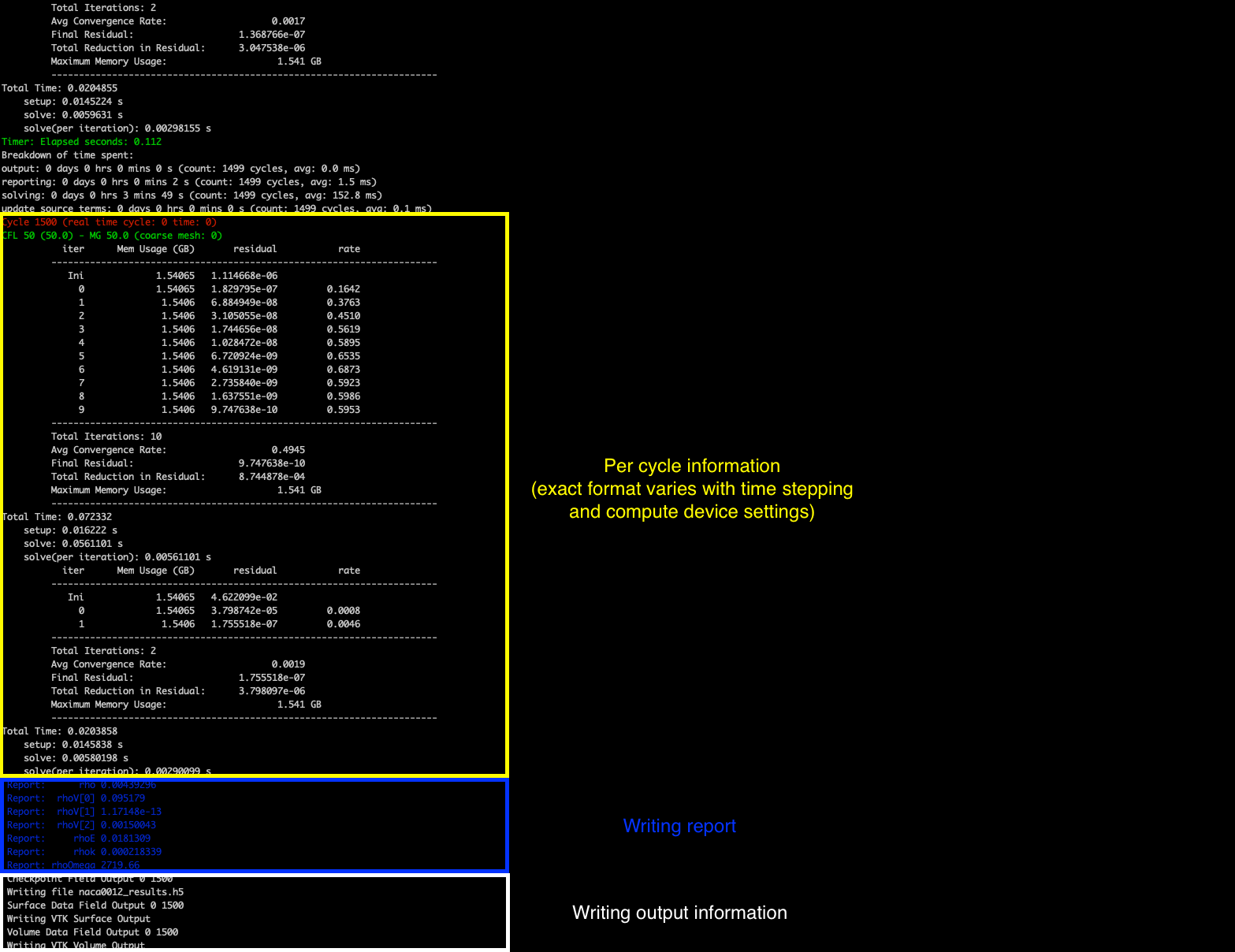
Task: Select the 'solving: 0 days 0 hrs 3 mins' line
Action: click(x=192, y=195)
